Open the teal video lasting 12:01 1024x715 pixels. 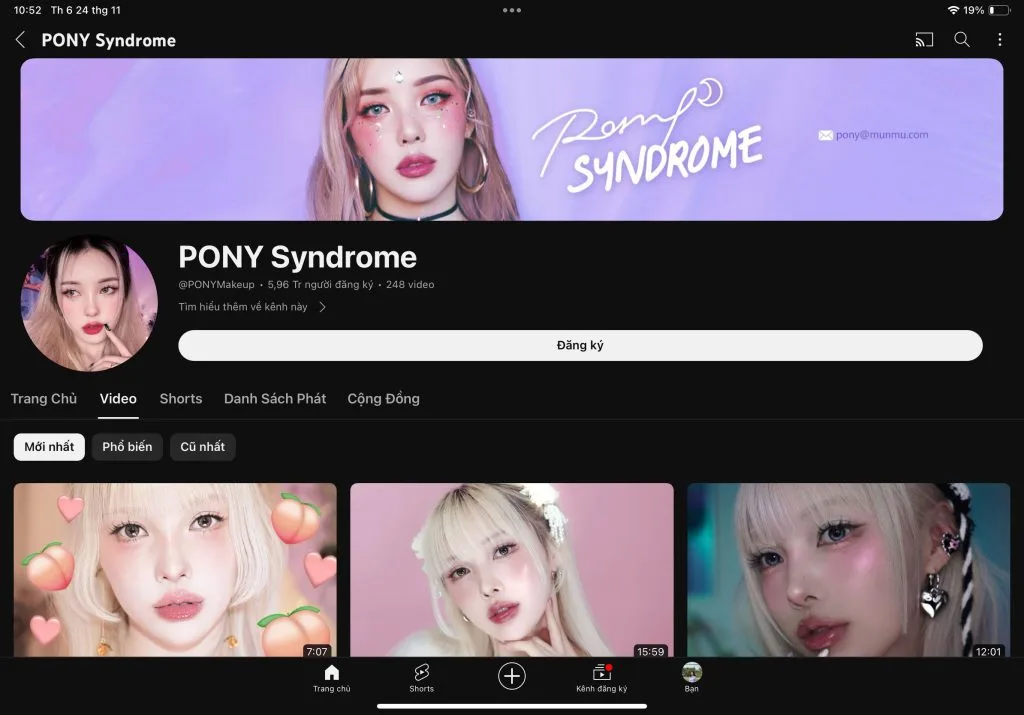(x=848, y=570)
